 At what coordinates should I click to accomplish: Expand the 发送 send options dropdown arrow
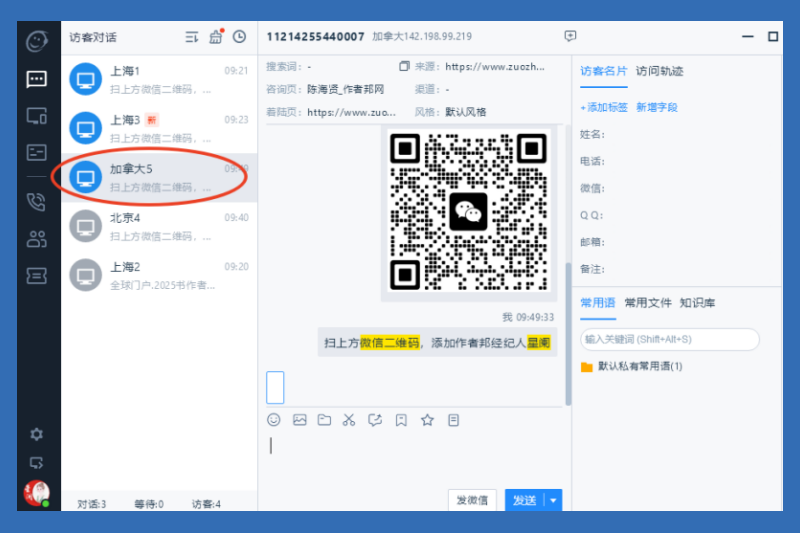pyautogui.click(x=554, y=500)
